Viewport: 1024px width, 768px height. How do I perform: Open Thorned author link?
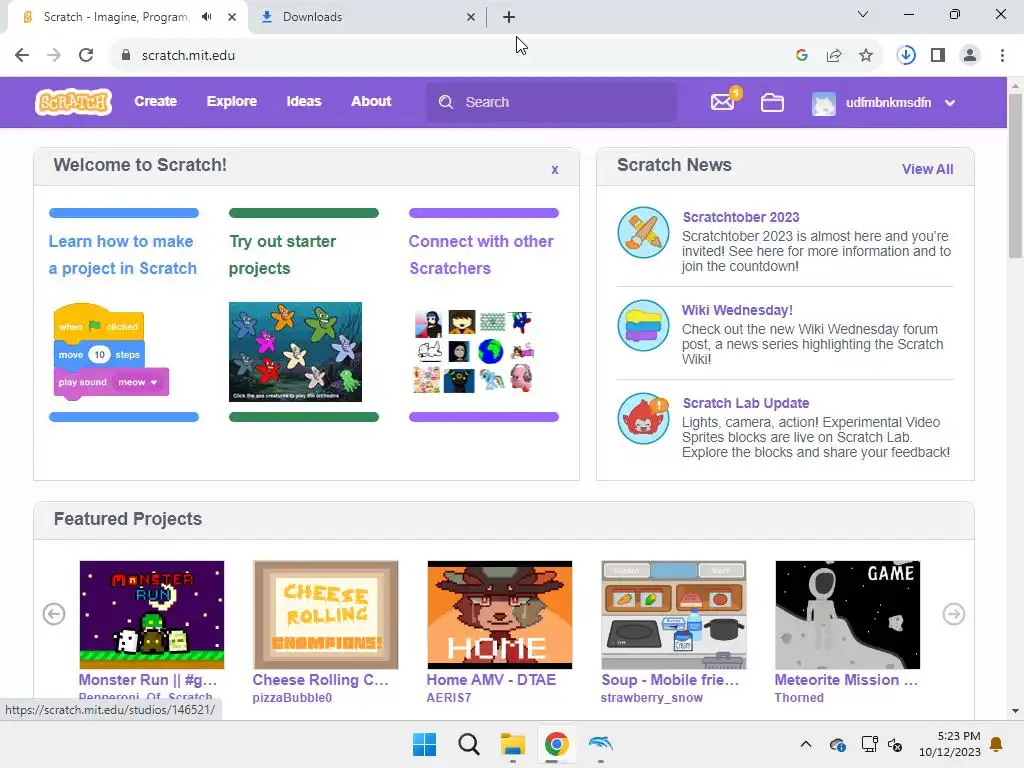[799, 697]
